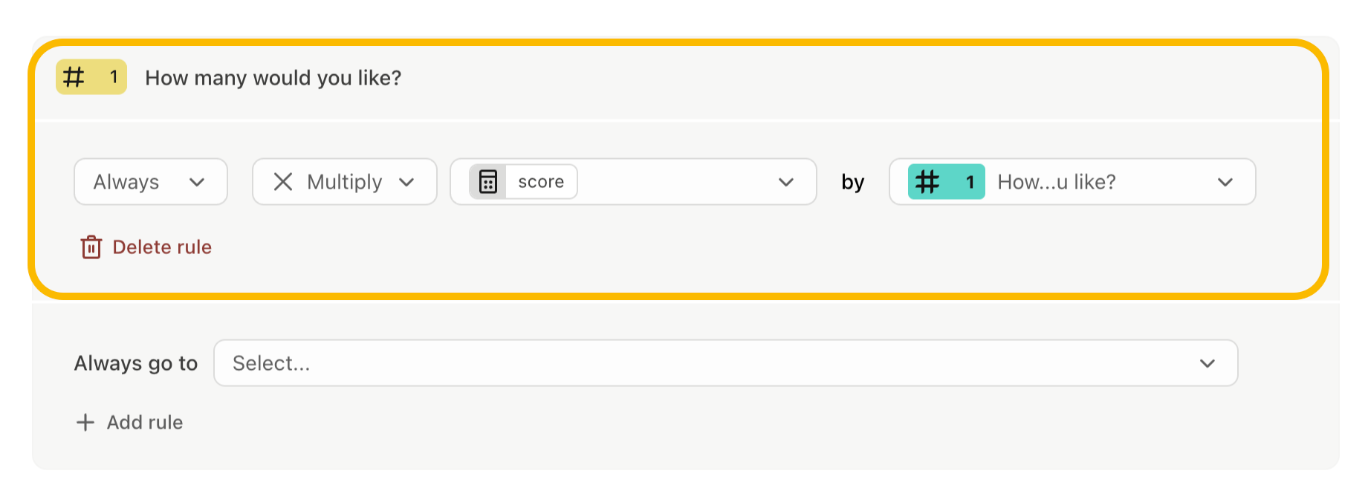Viewport: 1354px width, 492px height.
Task: Delete the rule with Delete rule link
Action: [x=146, y=247]
